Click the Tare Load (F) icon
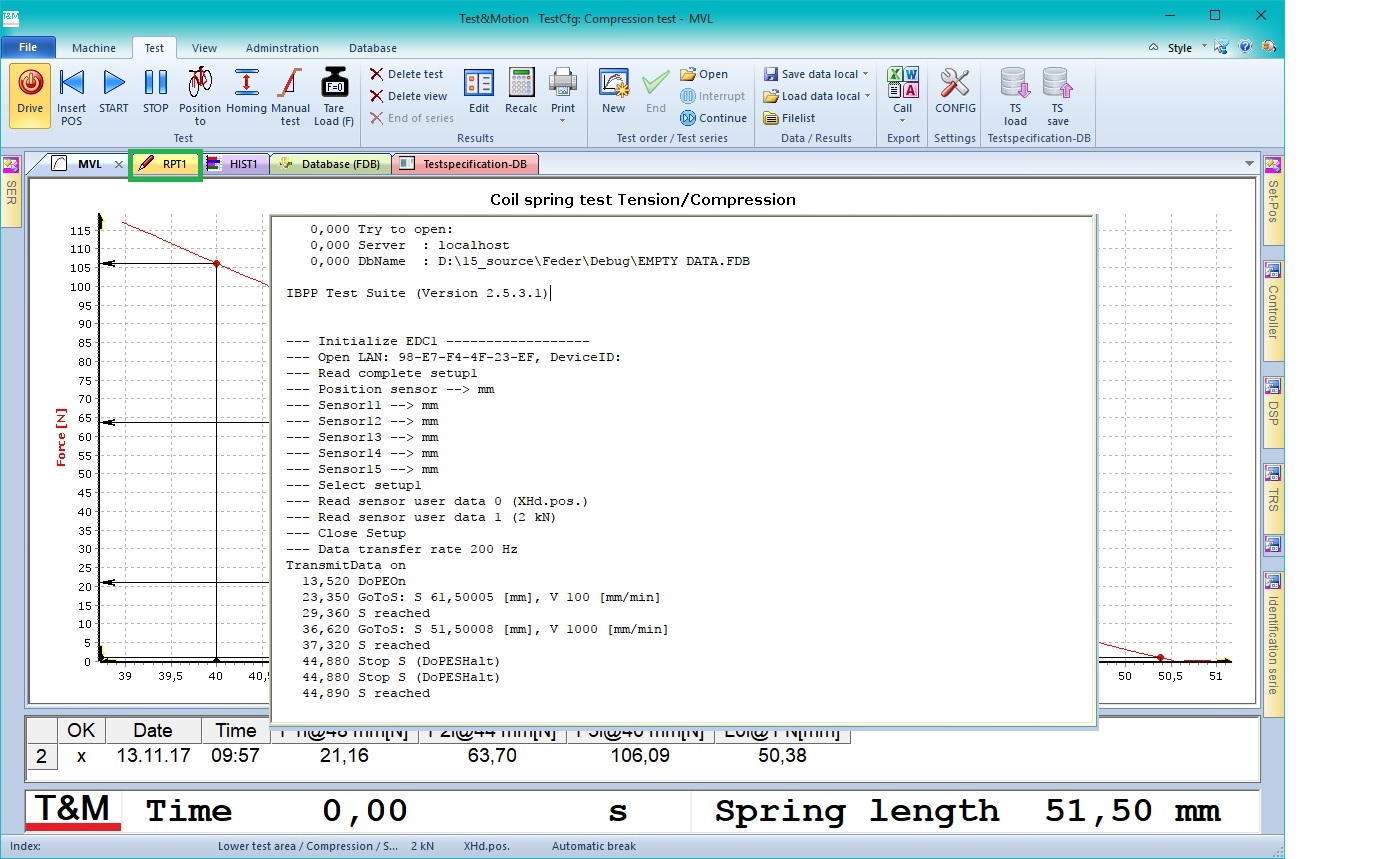Image resolution: width=1387 pixels, height=859 pixels. pyautogui.click(x=334, y=96)
